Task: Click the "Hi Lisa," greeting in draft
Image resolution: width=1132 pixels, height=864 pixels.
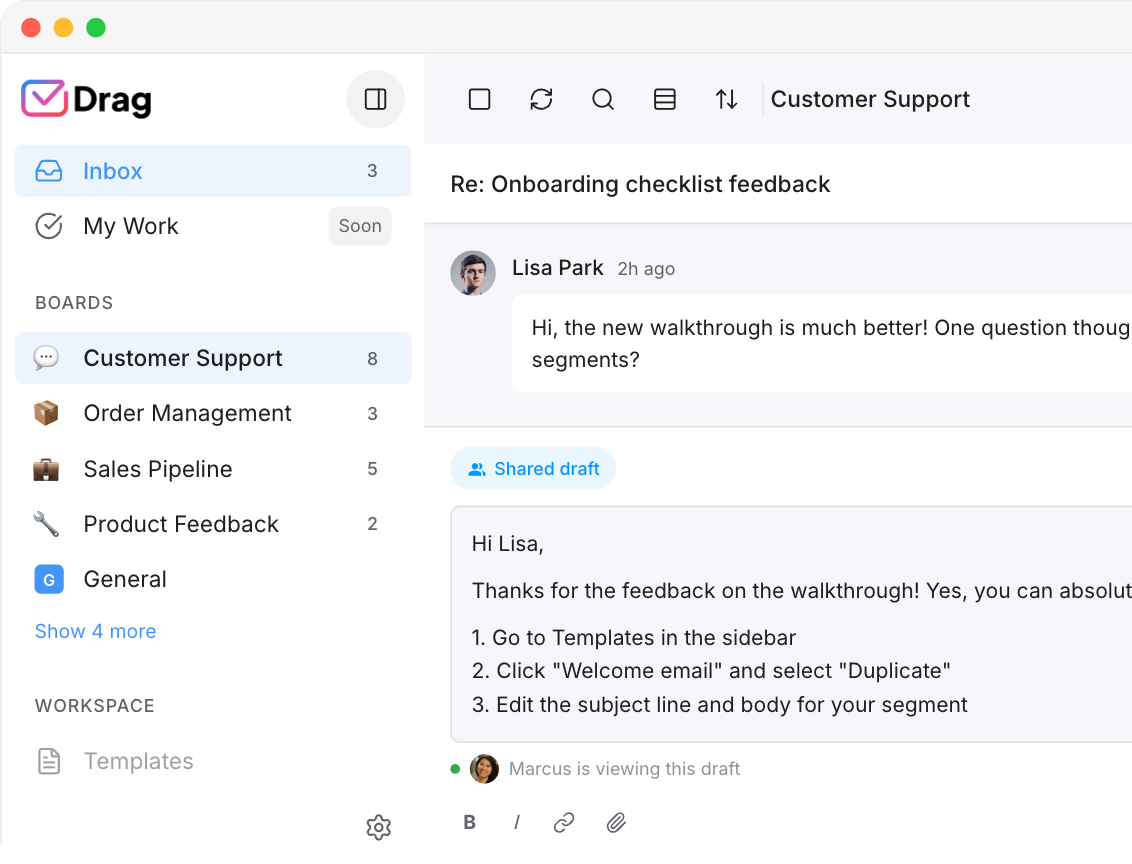Action: coord(508,544)
